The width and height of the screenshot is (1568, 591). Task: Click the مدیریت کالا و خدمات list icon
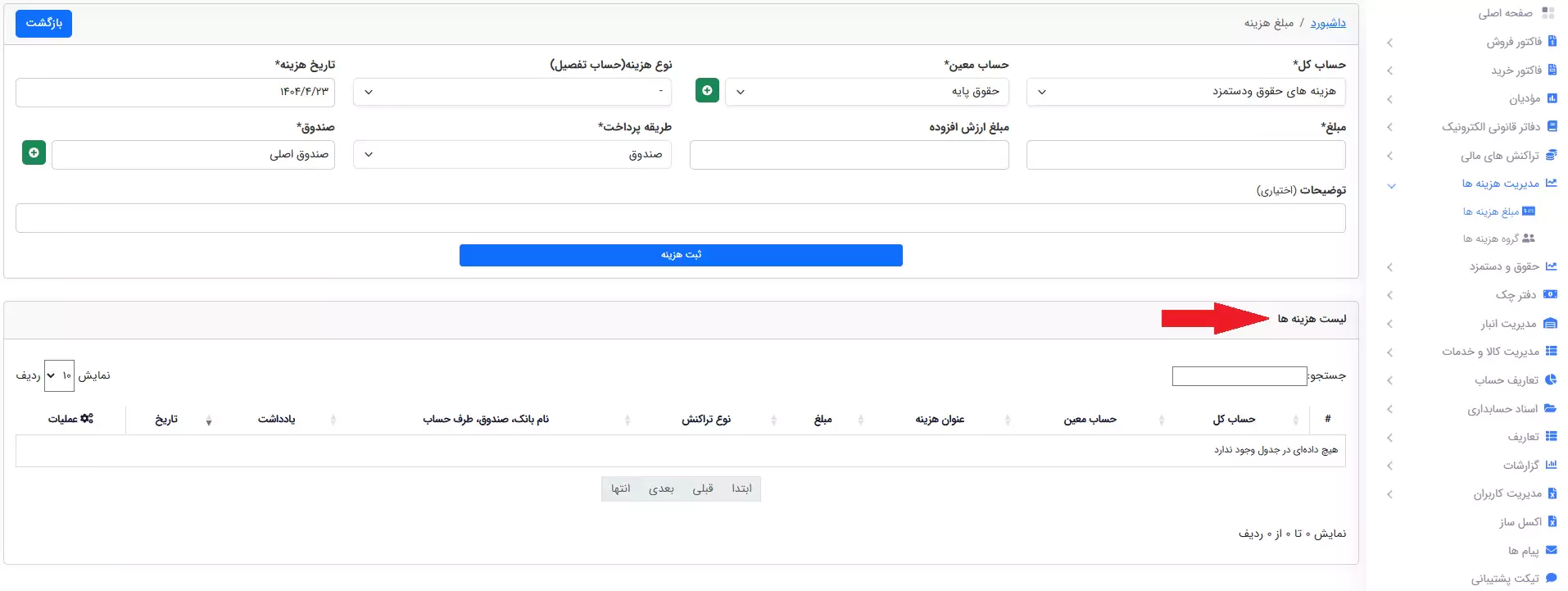1551,351
